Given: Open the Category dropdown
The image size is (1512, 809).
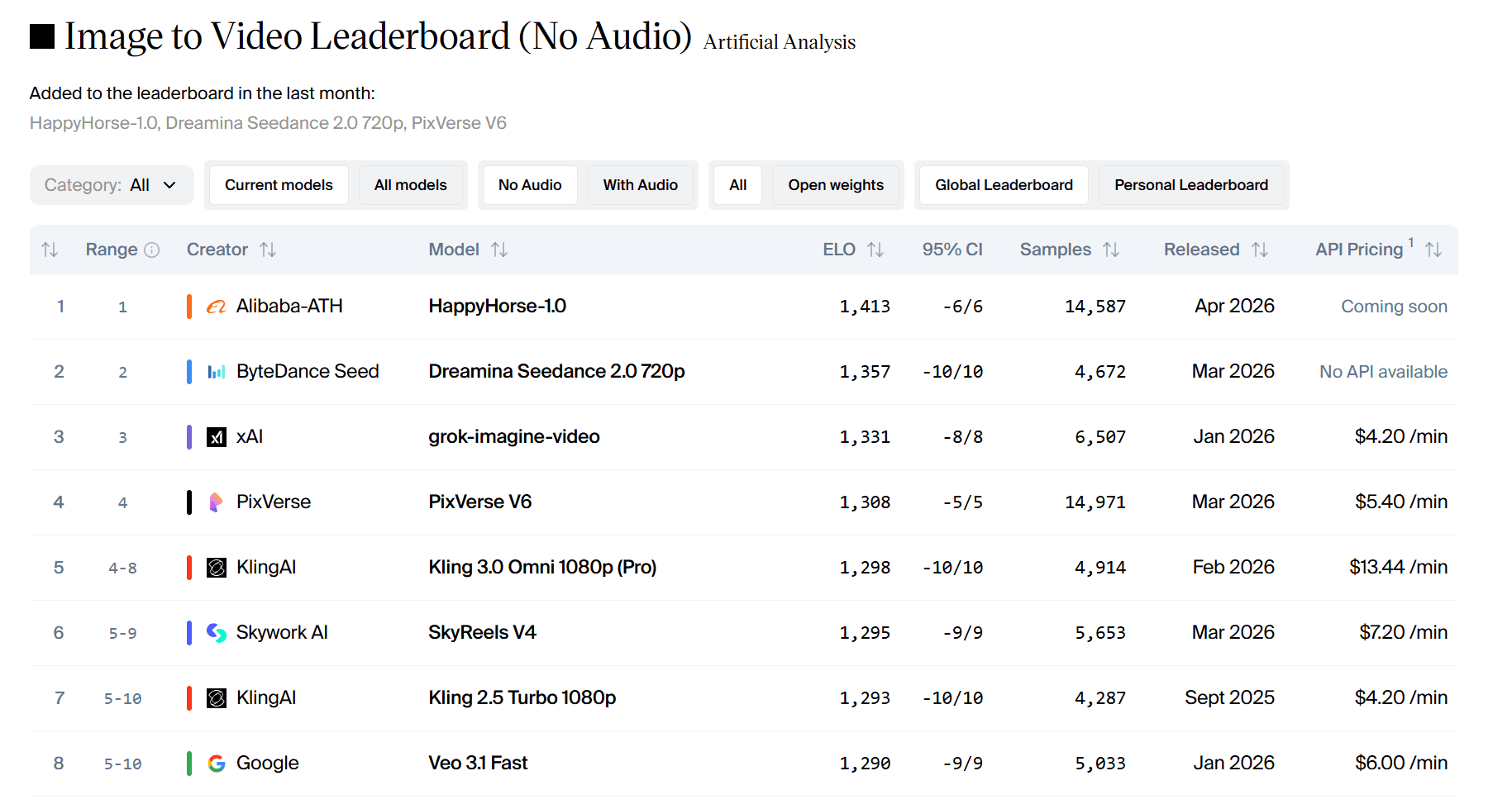Looking at the screenshot, I should click(112, 185).
